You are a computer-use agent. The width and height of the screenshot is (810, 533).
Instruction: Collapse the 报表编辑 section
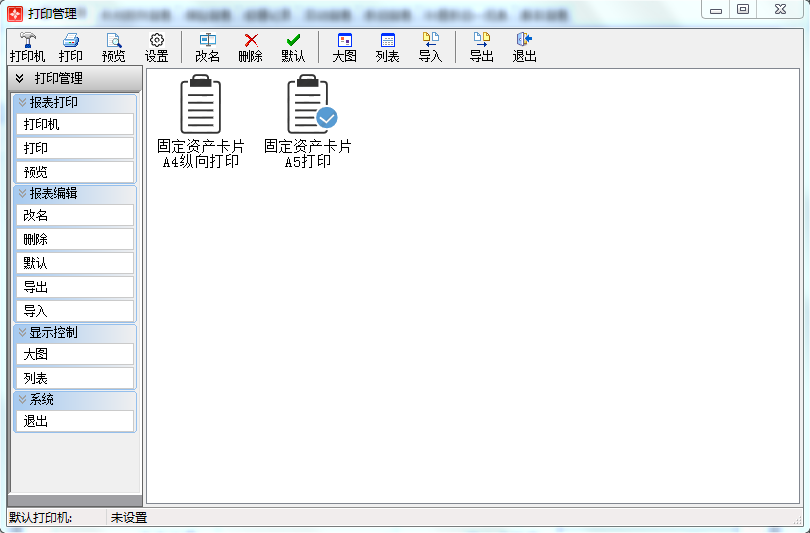tap(22, 193)
